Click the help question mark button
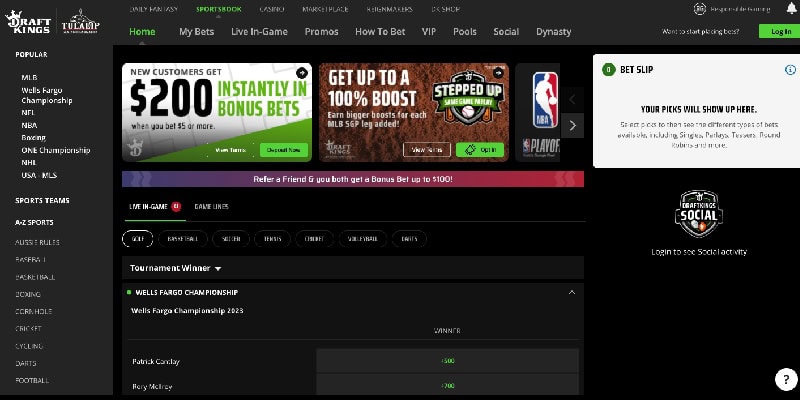 coord(785,379)
